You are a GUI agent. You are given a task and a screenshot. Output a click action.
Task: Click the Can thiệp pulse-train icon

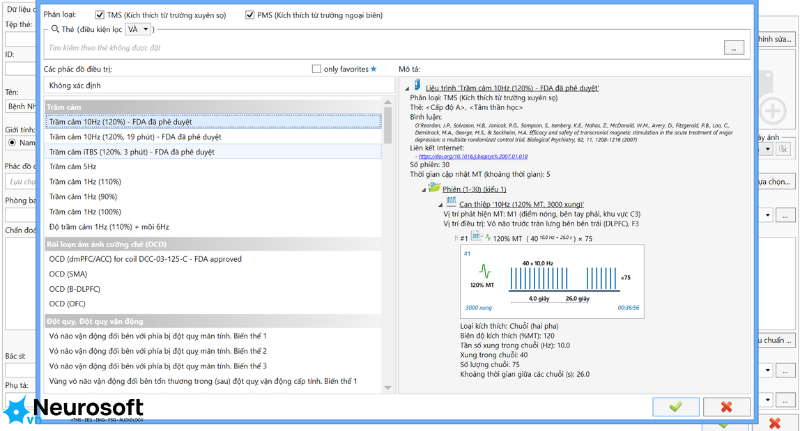[x=451, y=202]
